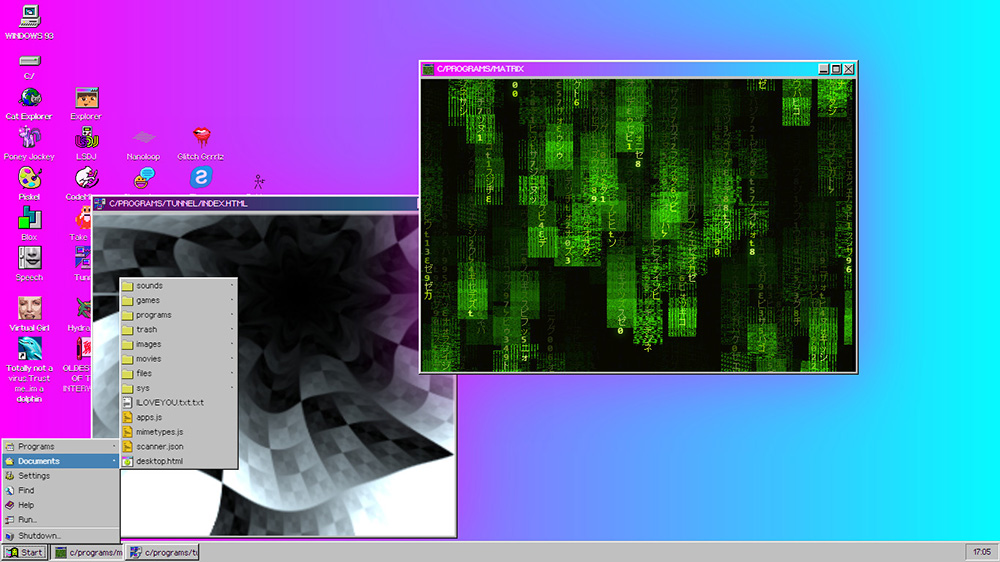Click the Start button on taskbar
1000x562 pixels.
pos(24,552)
